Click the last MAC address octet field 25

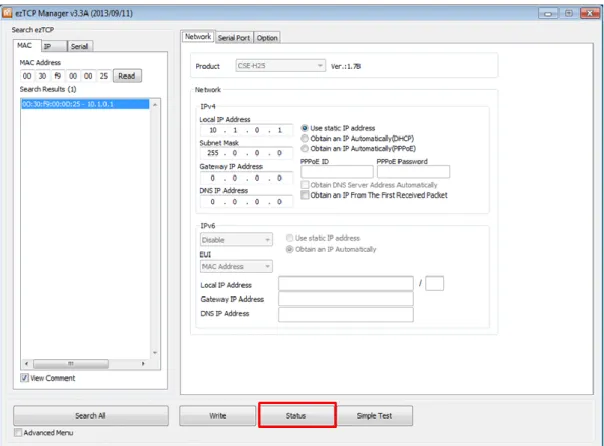coord(104,76)
